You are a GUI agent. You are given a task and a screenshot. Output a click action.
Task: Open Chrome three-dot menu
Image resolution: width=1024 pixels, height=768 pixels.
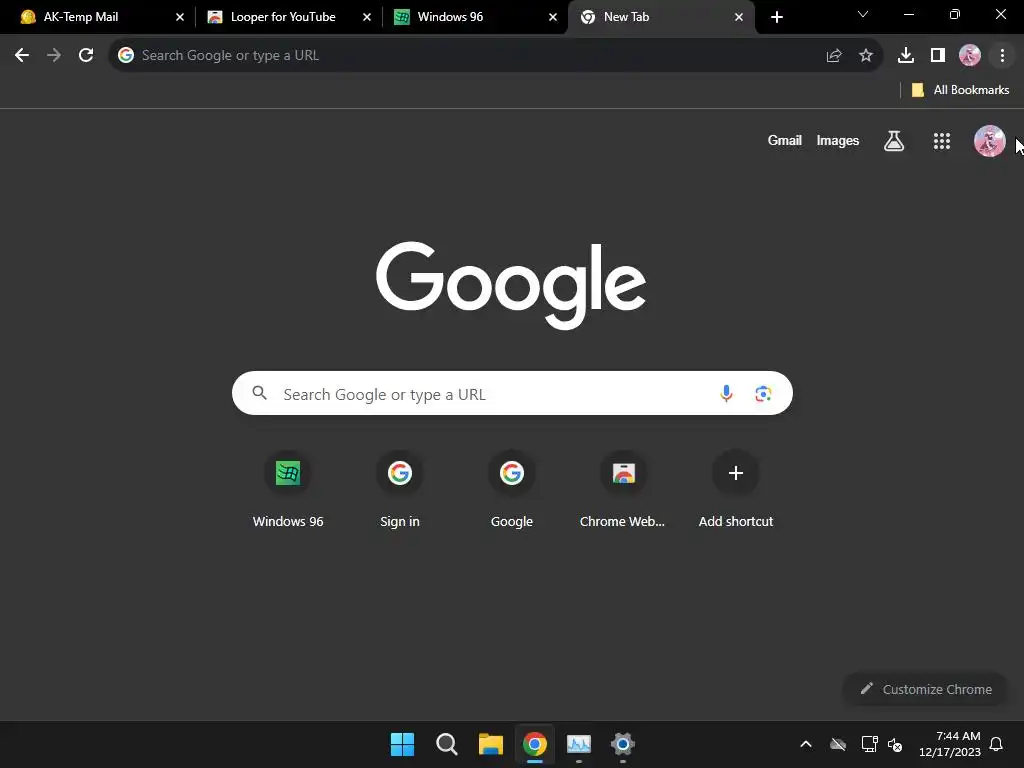pyautogui.click(x=1002, y=56)
